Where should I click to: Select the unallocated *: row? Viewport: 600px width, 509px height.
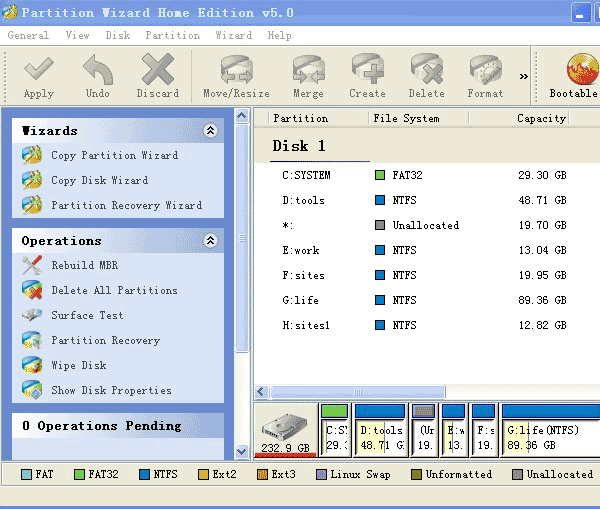[427, 225]
